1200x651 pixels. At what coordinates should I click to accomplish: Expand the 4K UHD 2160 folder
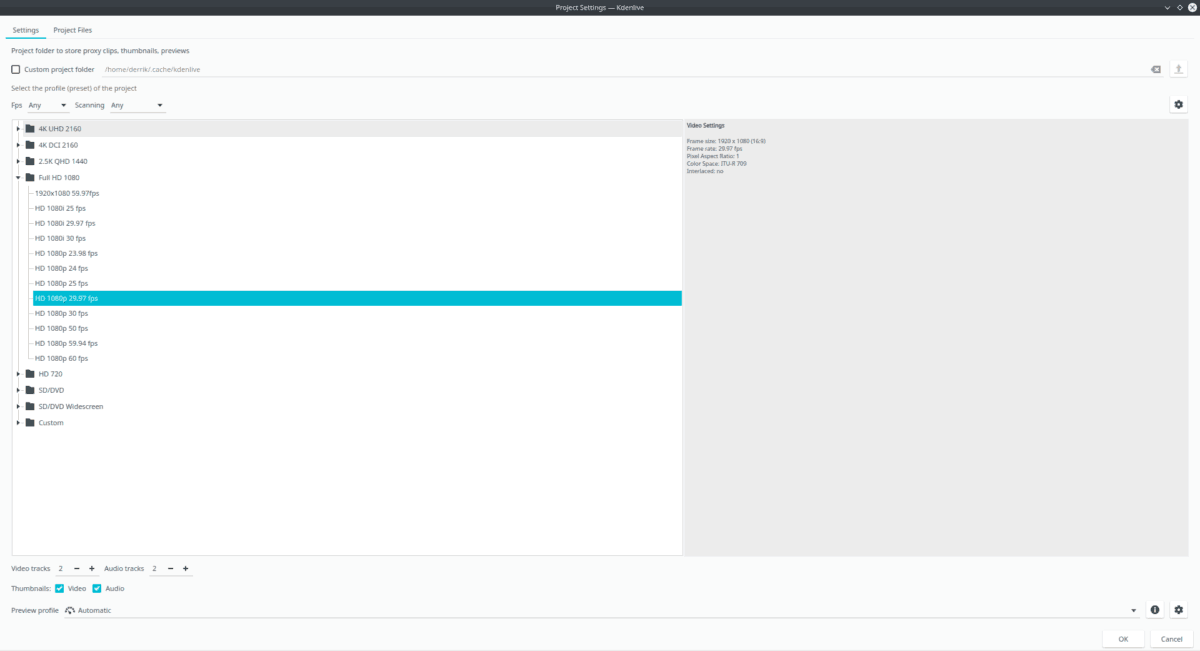17,128
